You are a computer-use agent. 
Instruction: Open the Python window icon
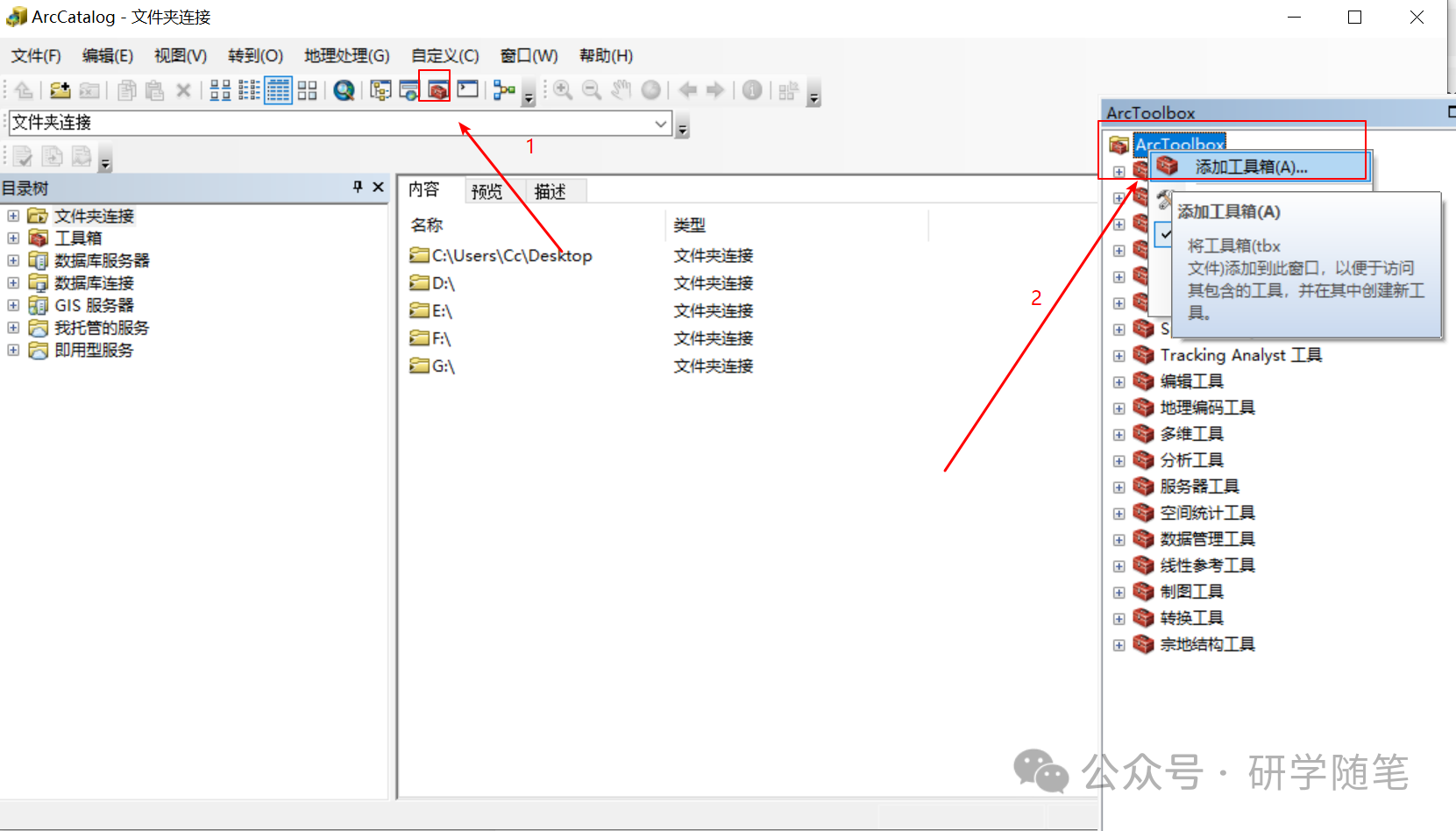(x=467, y=89)
